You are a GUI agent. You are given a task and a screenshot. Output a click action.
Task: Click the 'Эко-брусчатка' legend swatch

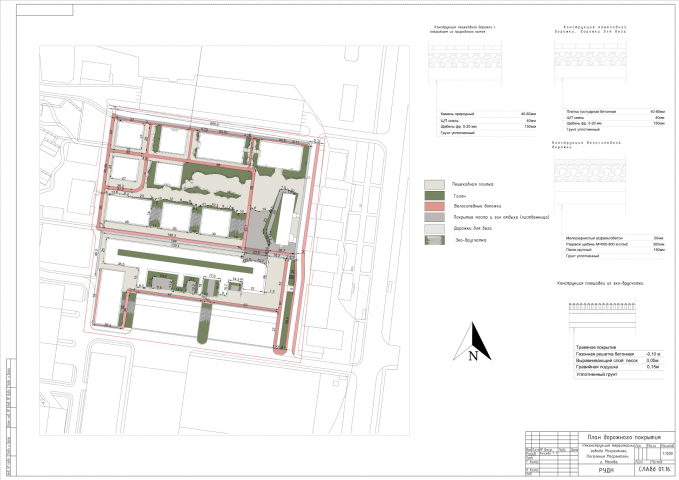click(x=434, y=240)
